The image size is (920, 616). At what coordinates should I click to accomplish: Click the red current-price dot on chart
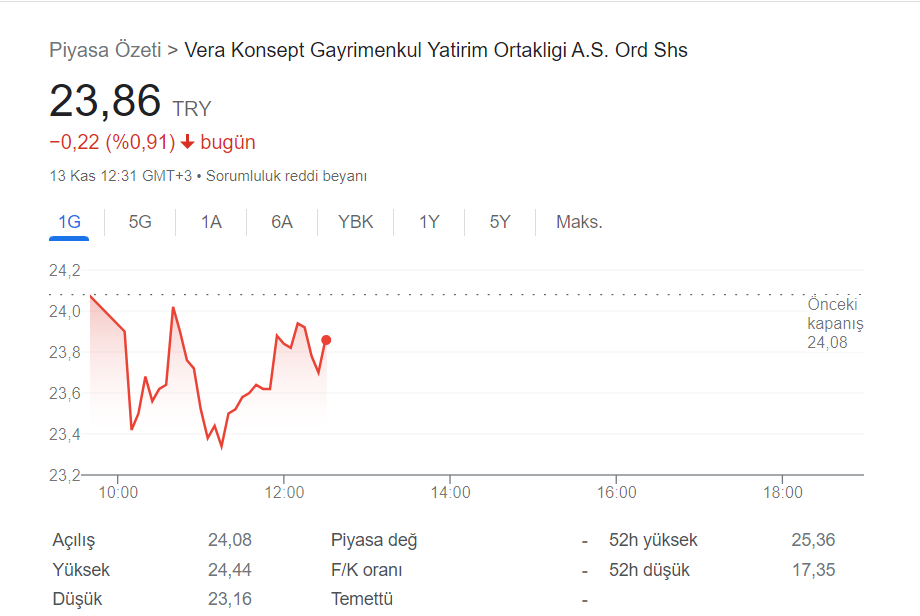coord(326,340)
